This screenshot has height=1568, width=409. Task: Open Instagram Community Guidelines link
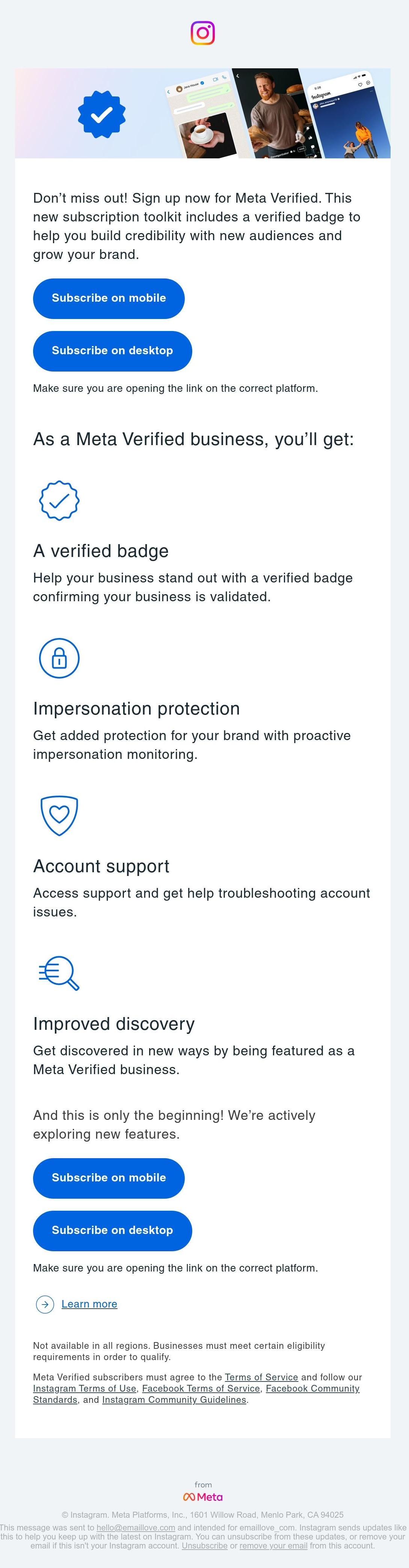pos(174,1399)
